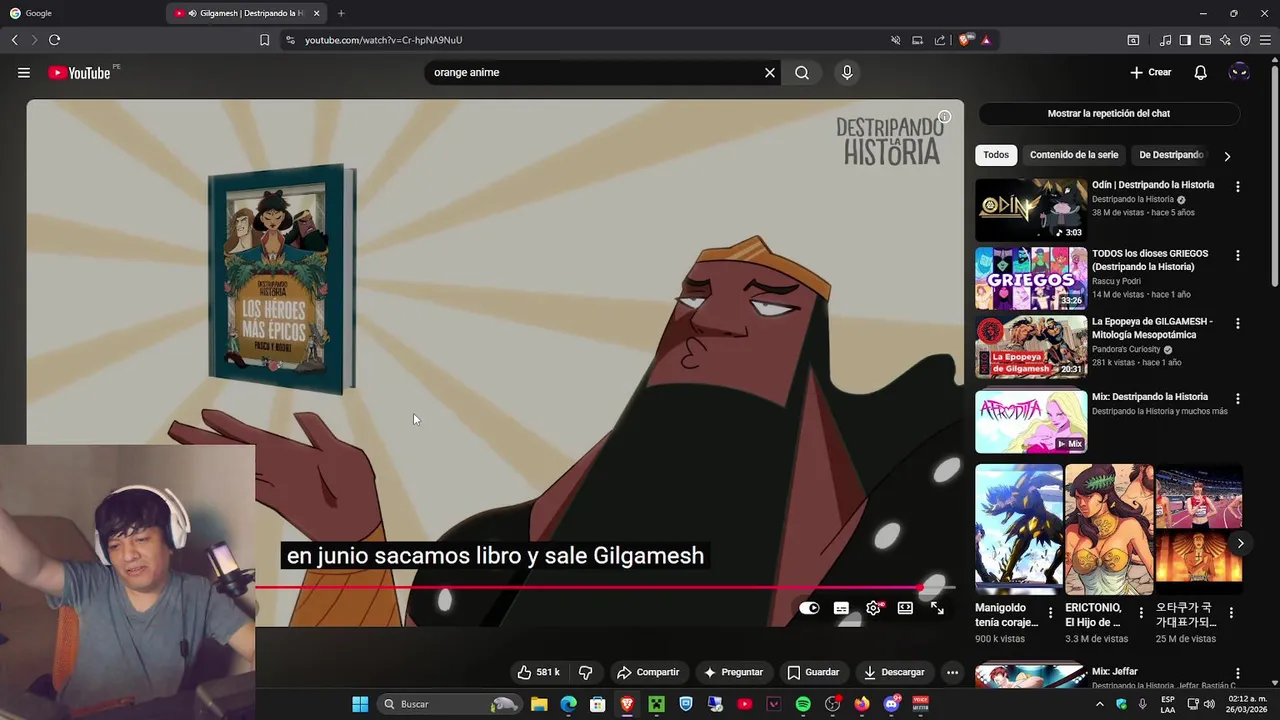Screen dimensions: 1280x720
Task: Open Manigoldo tenía coraje short
Action: pos(1019,530)
